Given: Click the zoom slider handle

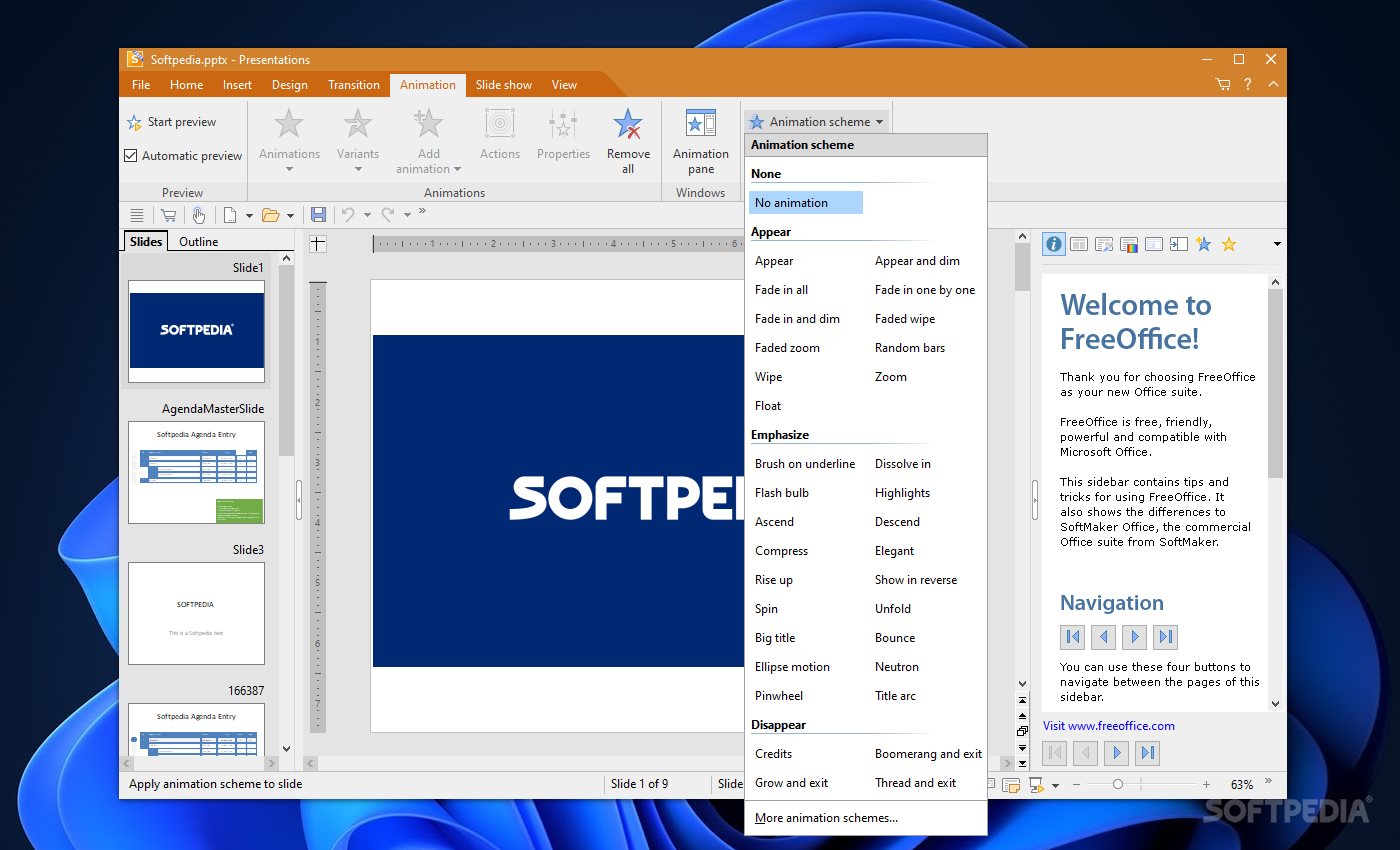Looking at the screenshot, I should [x=1118, y=785].
